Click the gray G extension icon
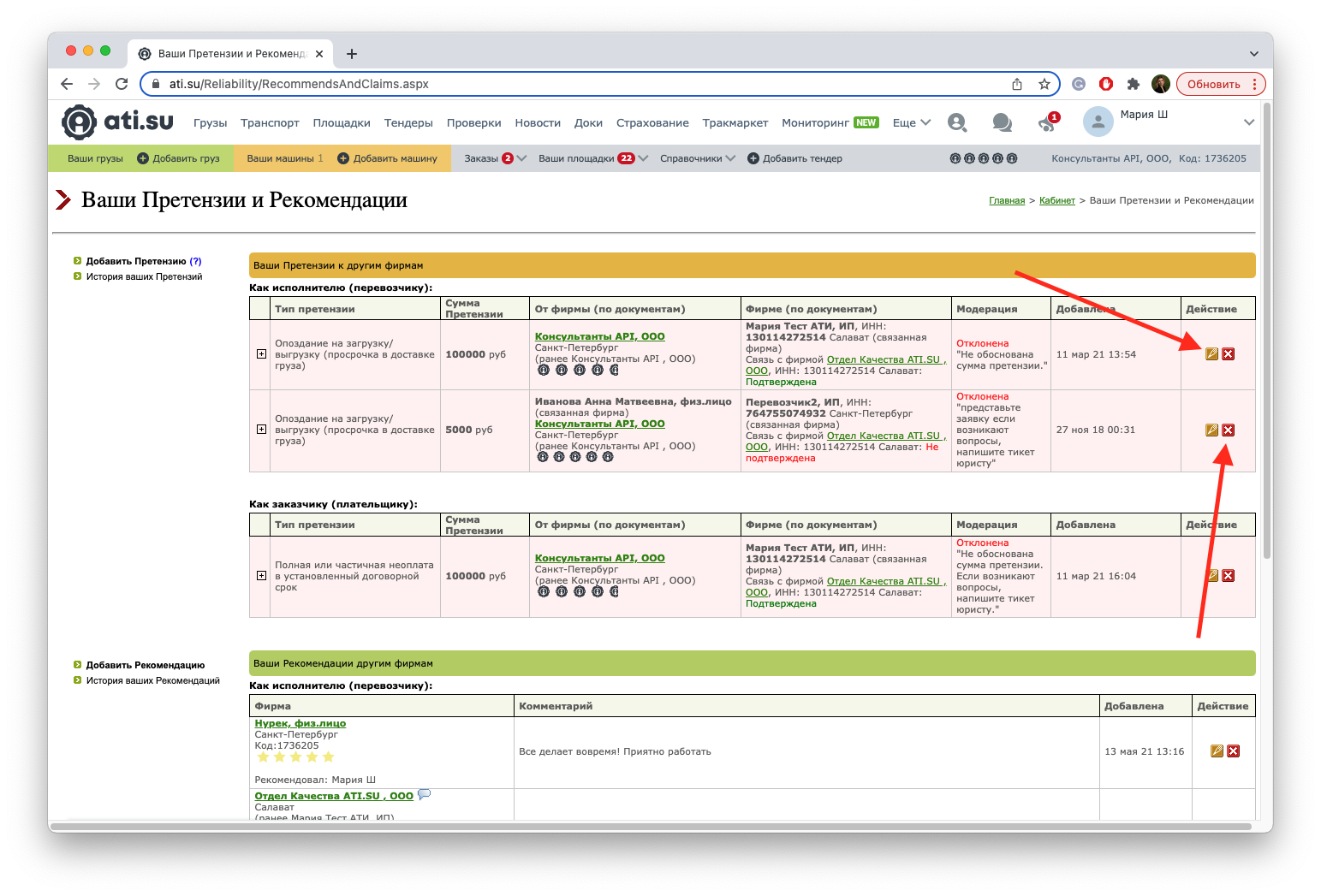This screenshot has height=896, width=1321. point(1079,84)
